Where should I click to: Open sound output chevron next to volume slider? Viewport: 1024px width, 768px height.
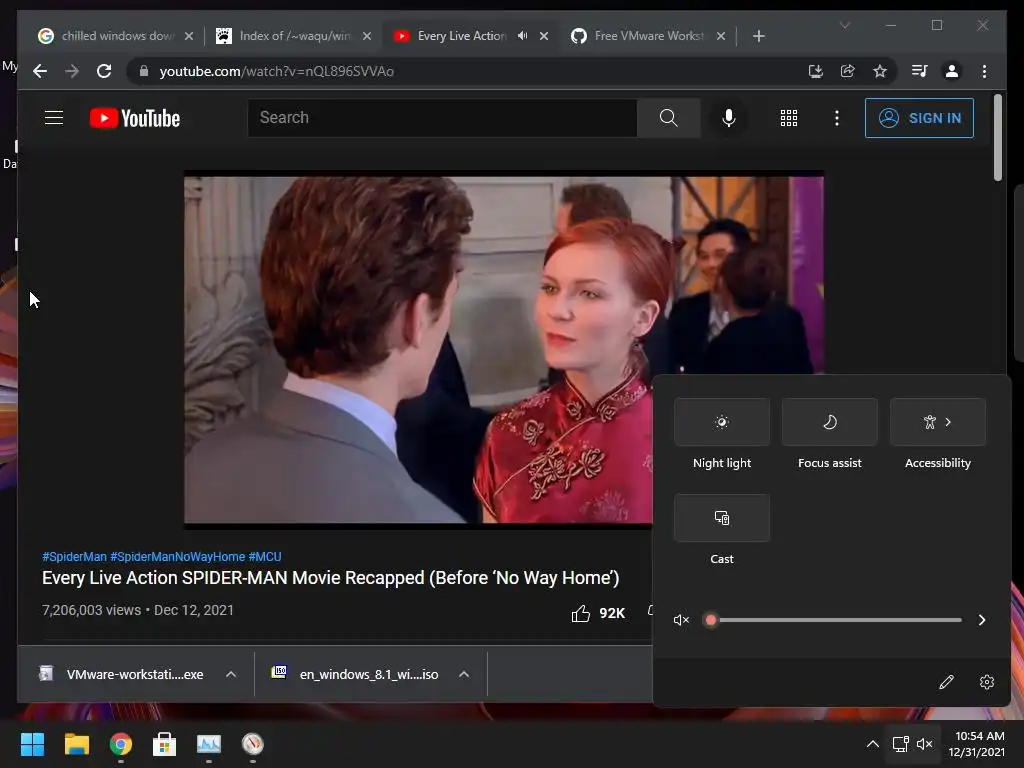982,620
